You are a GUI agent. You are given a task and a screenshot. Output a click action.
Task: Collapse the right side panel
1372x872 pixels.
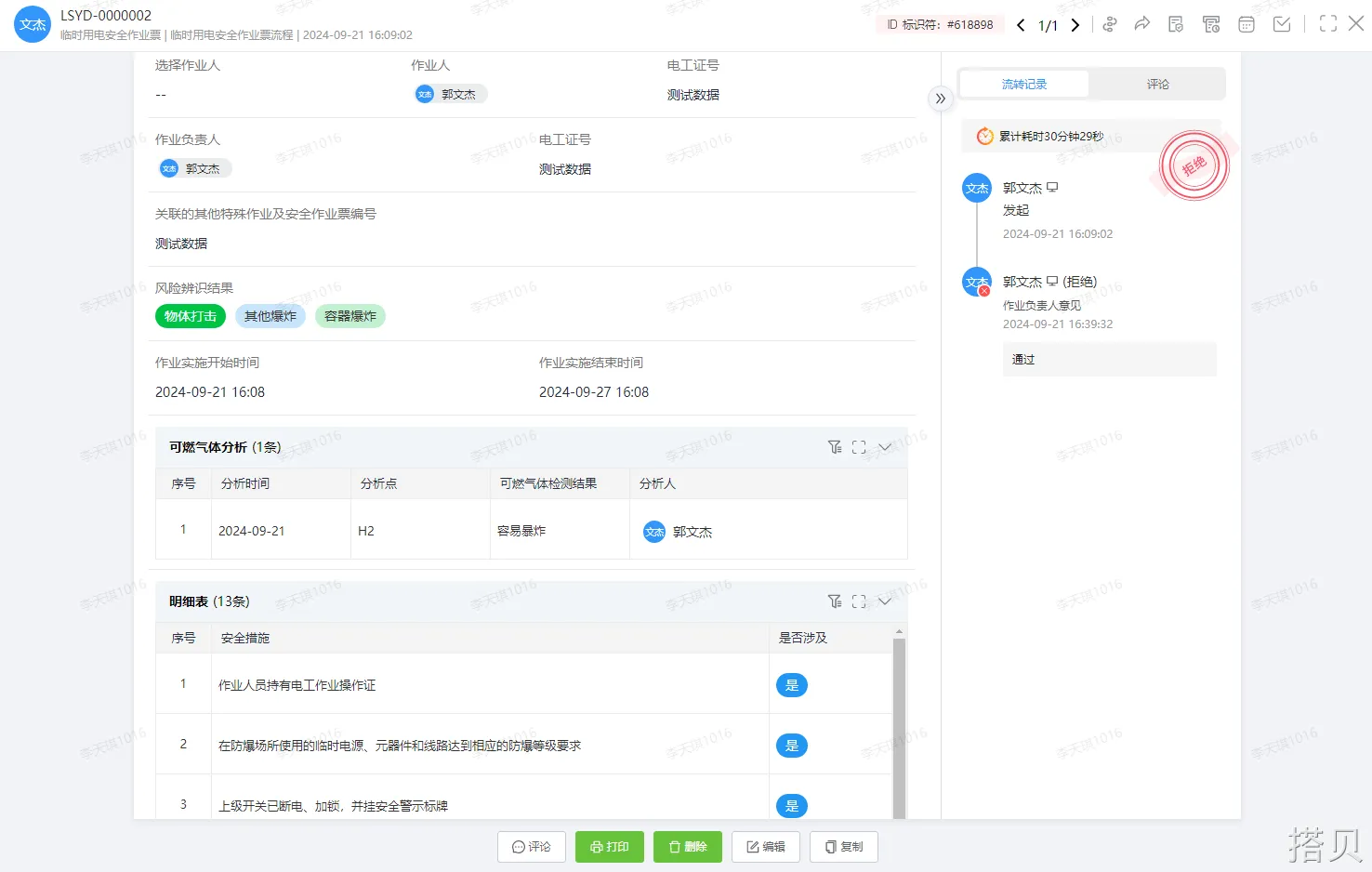point(941,99)
